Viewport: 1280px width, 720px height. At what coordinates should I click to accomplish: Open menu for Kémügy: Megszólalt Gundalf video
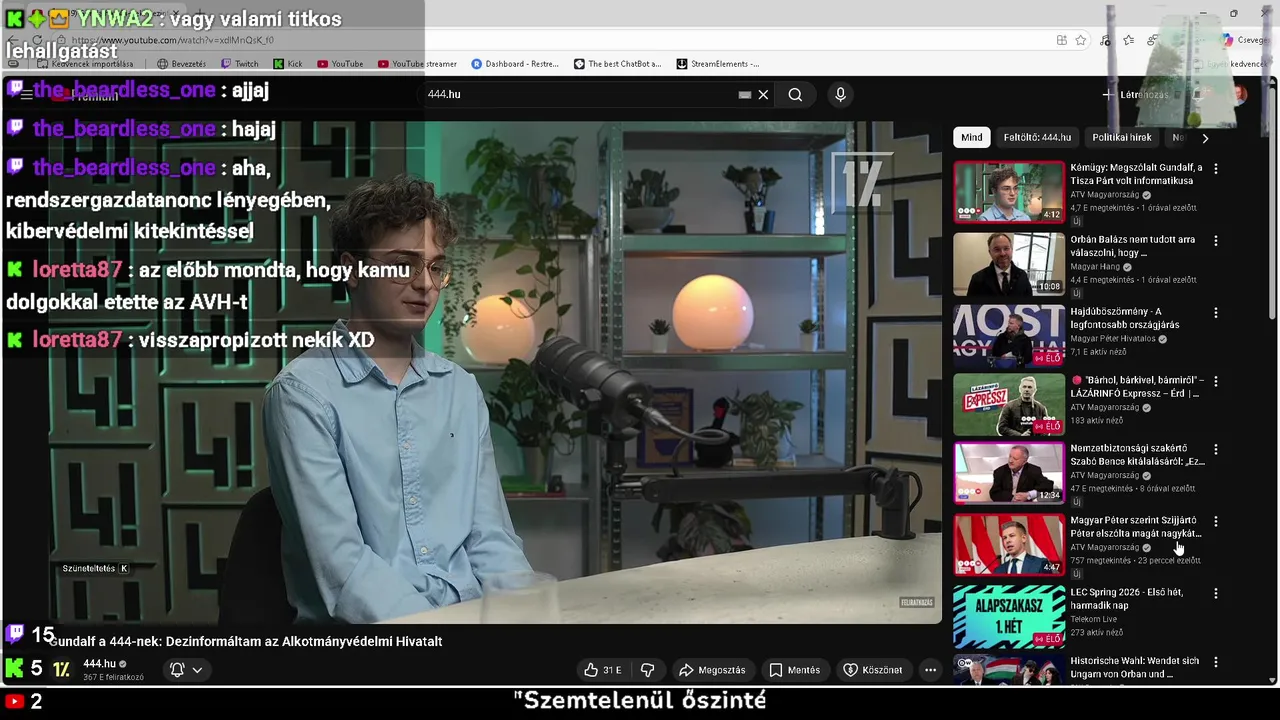(x=1216, y=169)
